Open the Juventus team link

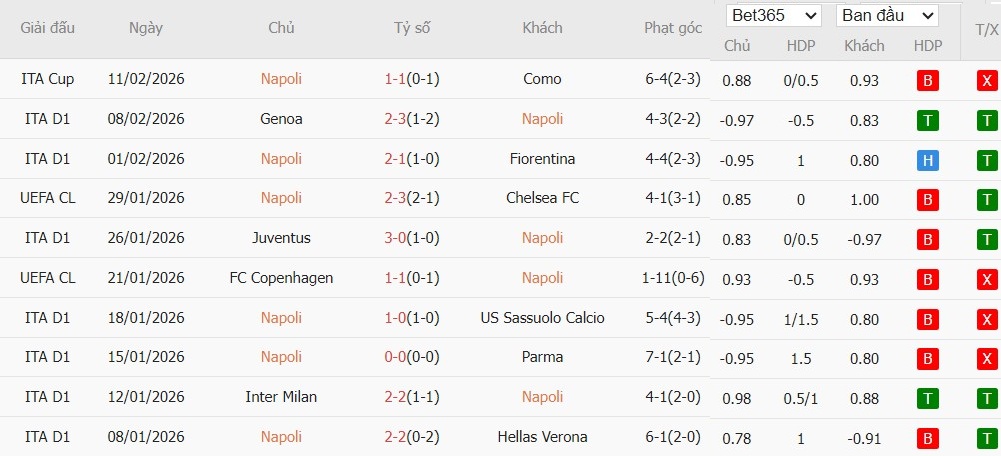[281, 238]
